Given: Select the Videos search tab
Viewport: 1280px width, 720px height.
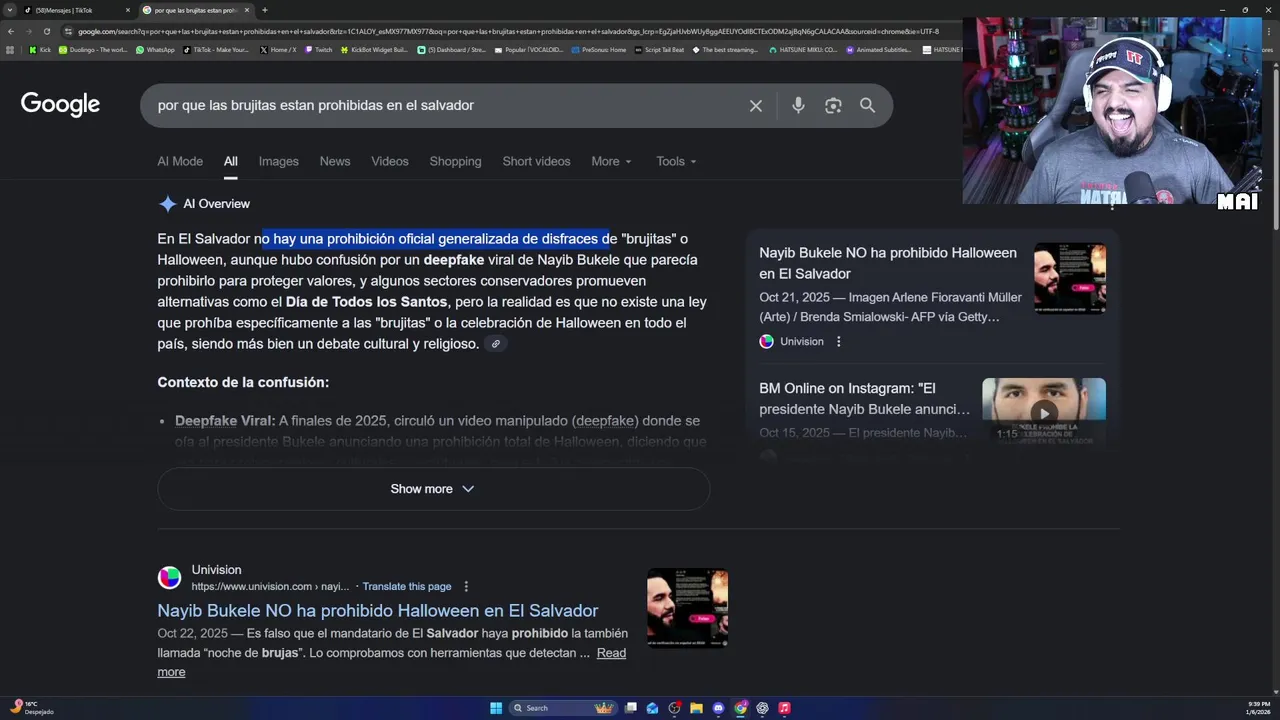Looking at the screenshot, I should (390, 161).
